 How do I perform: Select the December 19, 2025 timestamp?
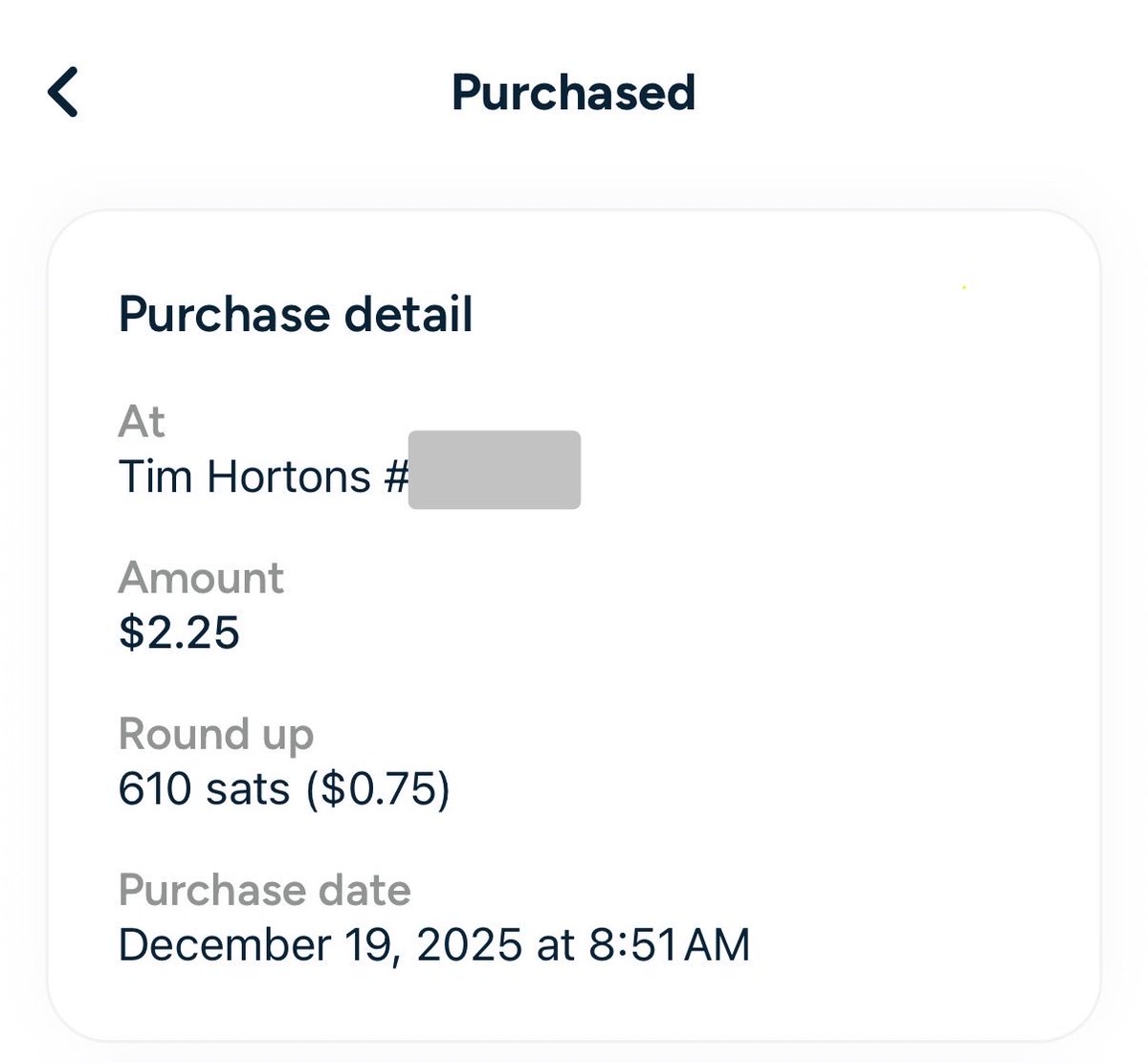[x=434, y=944]
